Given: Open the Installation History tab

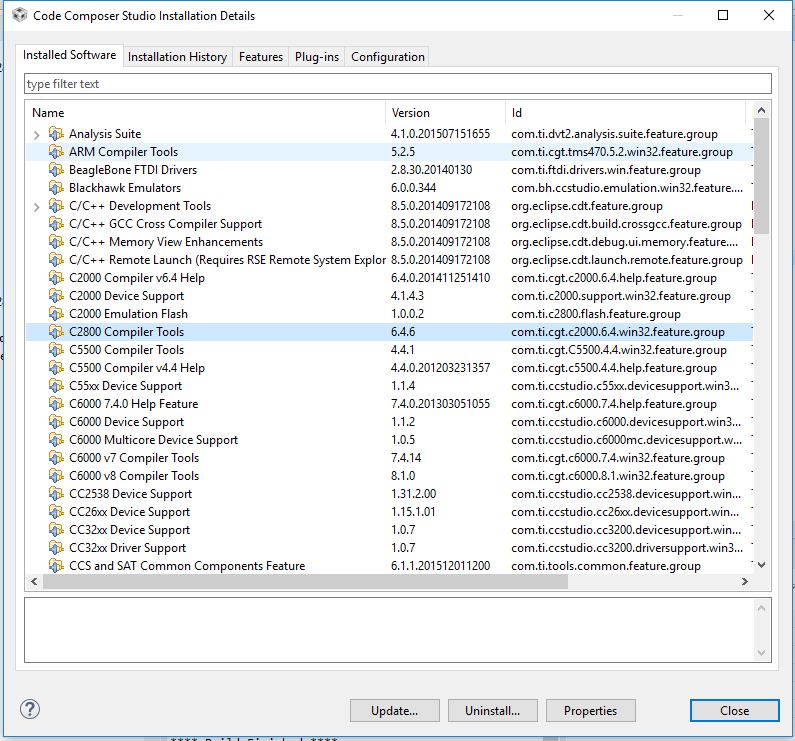Looking at the screenshot, I should pyautogui.click(x=177, y=57).
